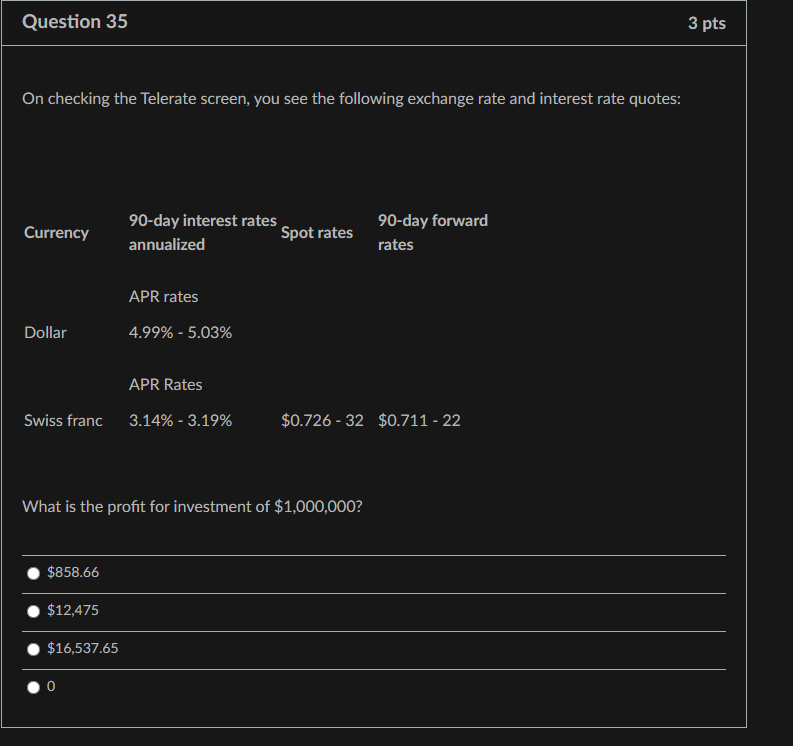Click the 4.99% - 5.03% rate cell

180,332
